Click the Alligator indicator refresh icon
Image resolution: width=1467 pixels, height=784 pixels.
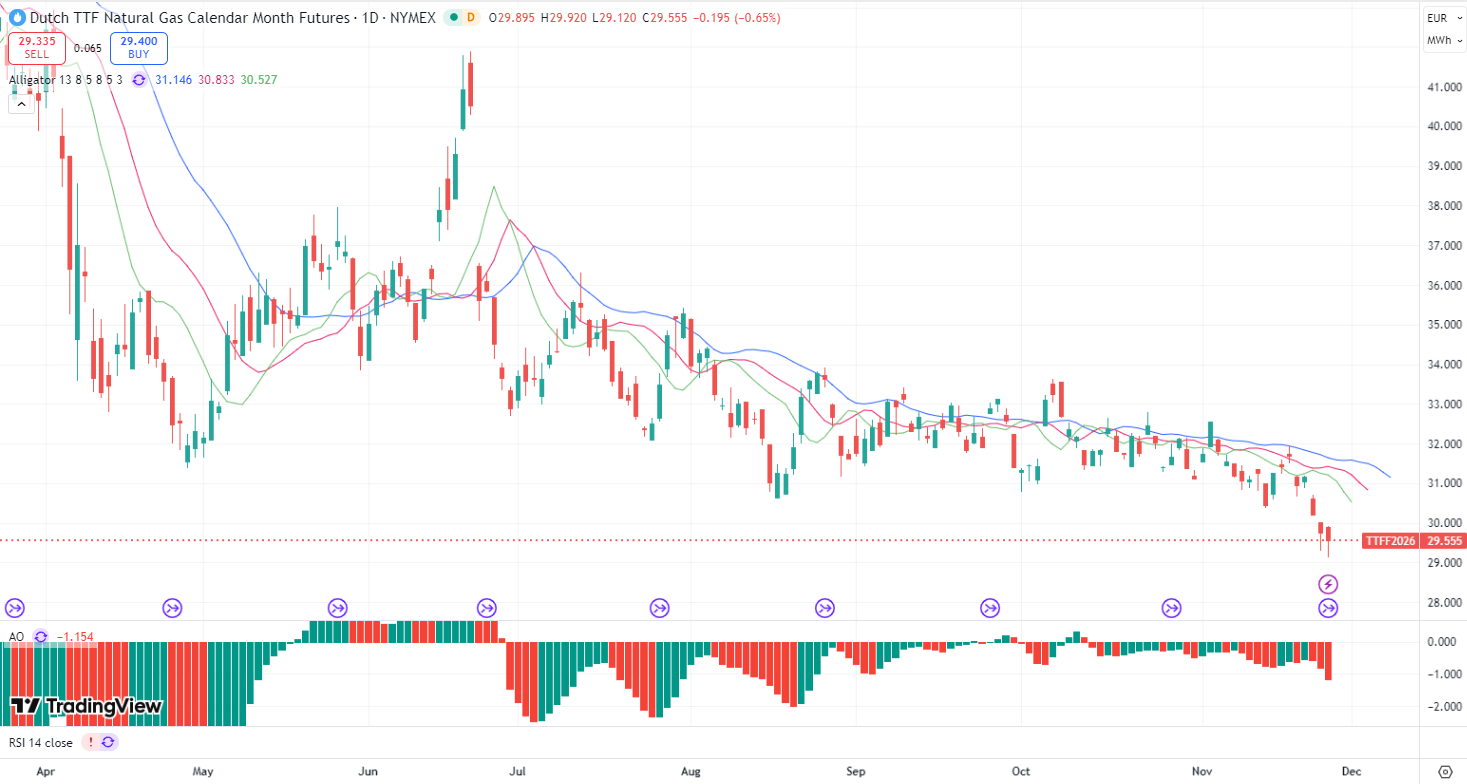[x=138, y=80]
